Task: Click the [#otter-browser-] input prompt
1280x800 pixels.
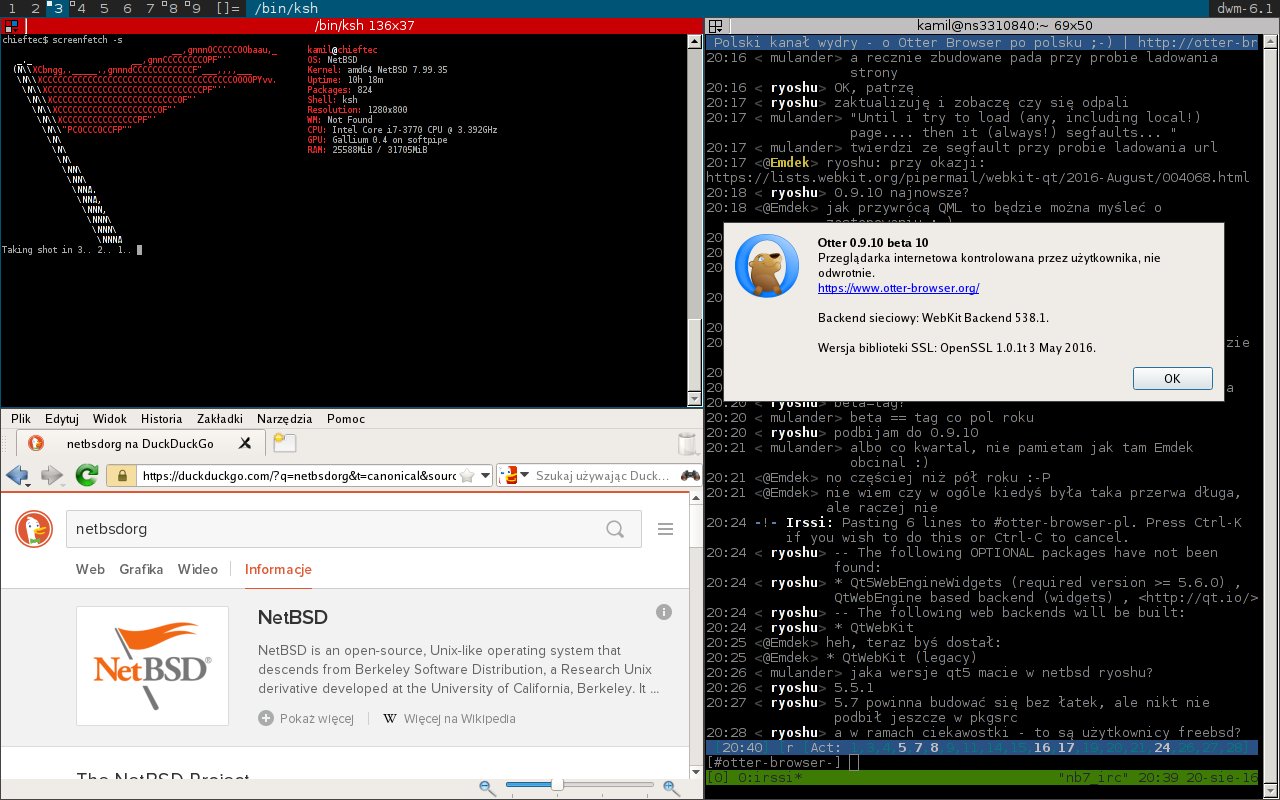Action: (774, 762)
